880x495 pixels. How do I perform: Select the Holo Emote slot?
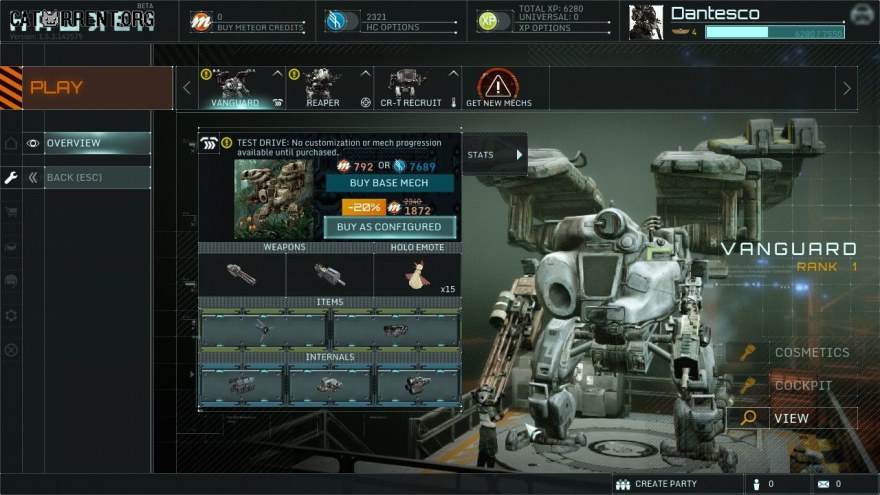point(418,274)
